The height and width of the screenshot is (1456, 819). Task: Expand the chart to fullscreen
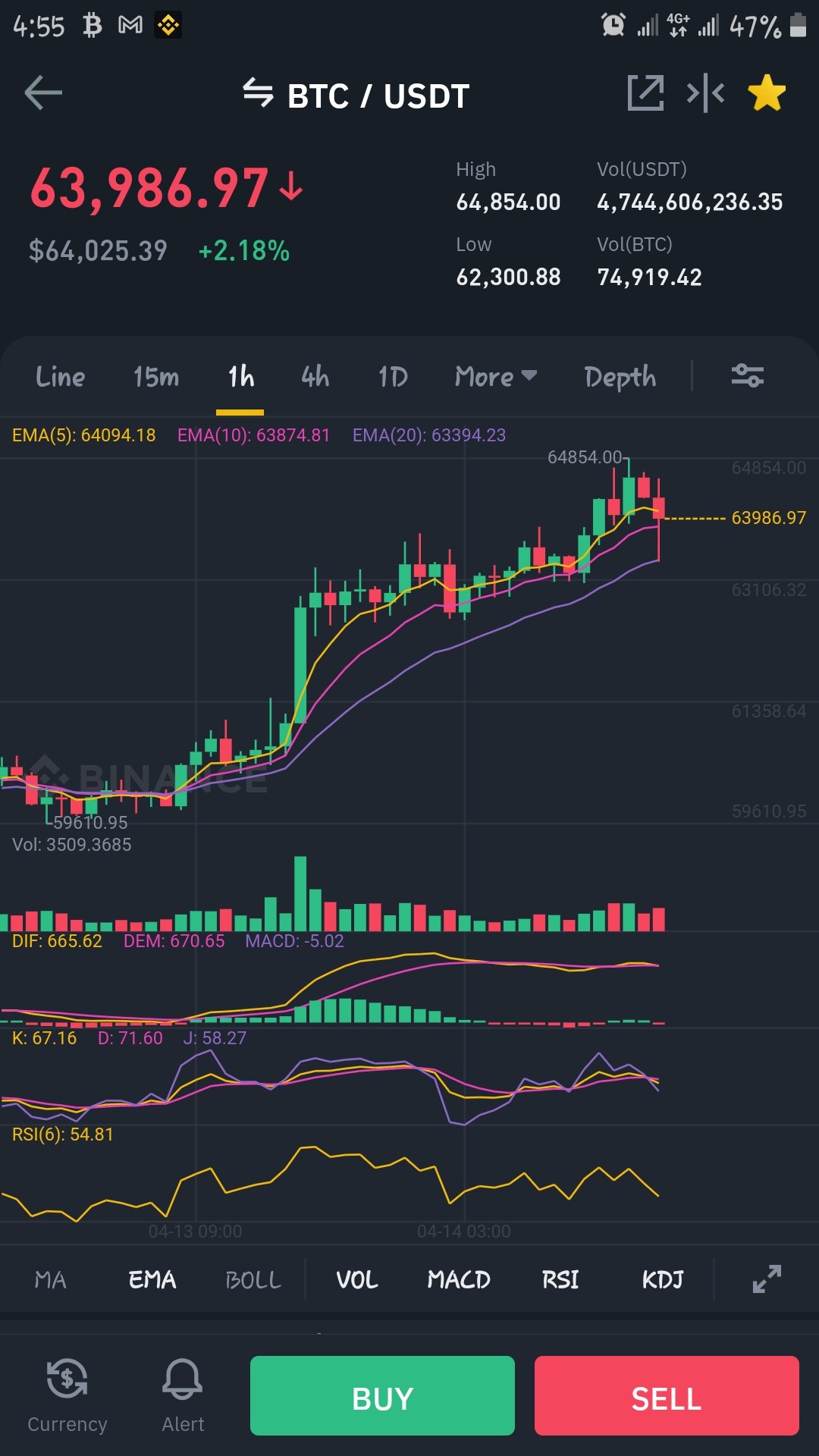[x=767, y=1279]
